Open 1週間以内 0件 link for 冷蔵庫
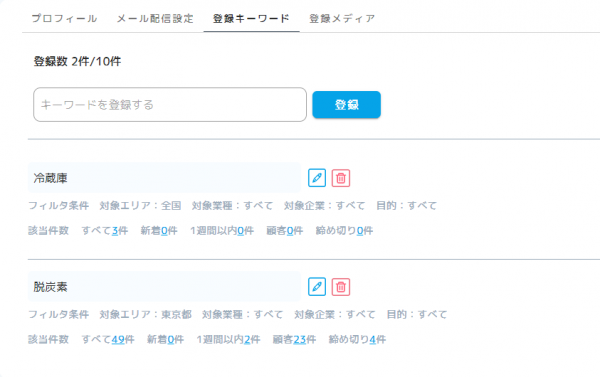Screen dimensions: 600x377 pos(241,231)
